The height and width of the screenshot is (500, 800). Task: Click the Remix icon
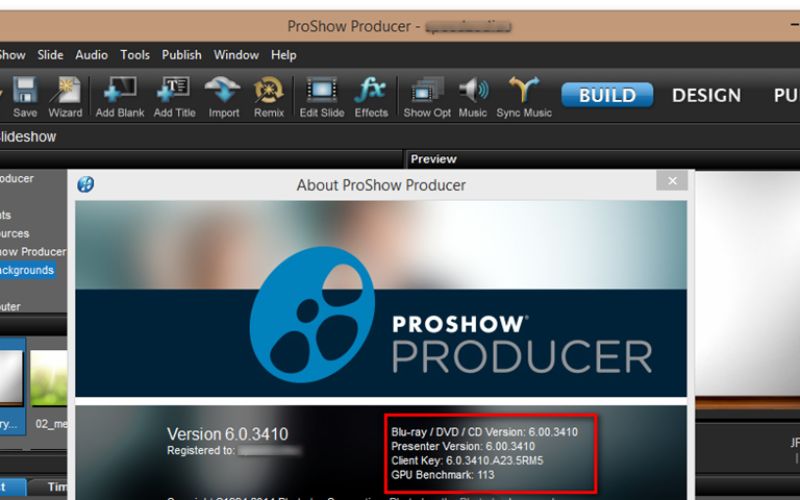coord(269,97)
